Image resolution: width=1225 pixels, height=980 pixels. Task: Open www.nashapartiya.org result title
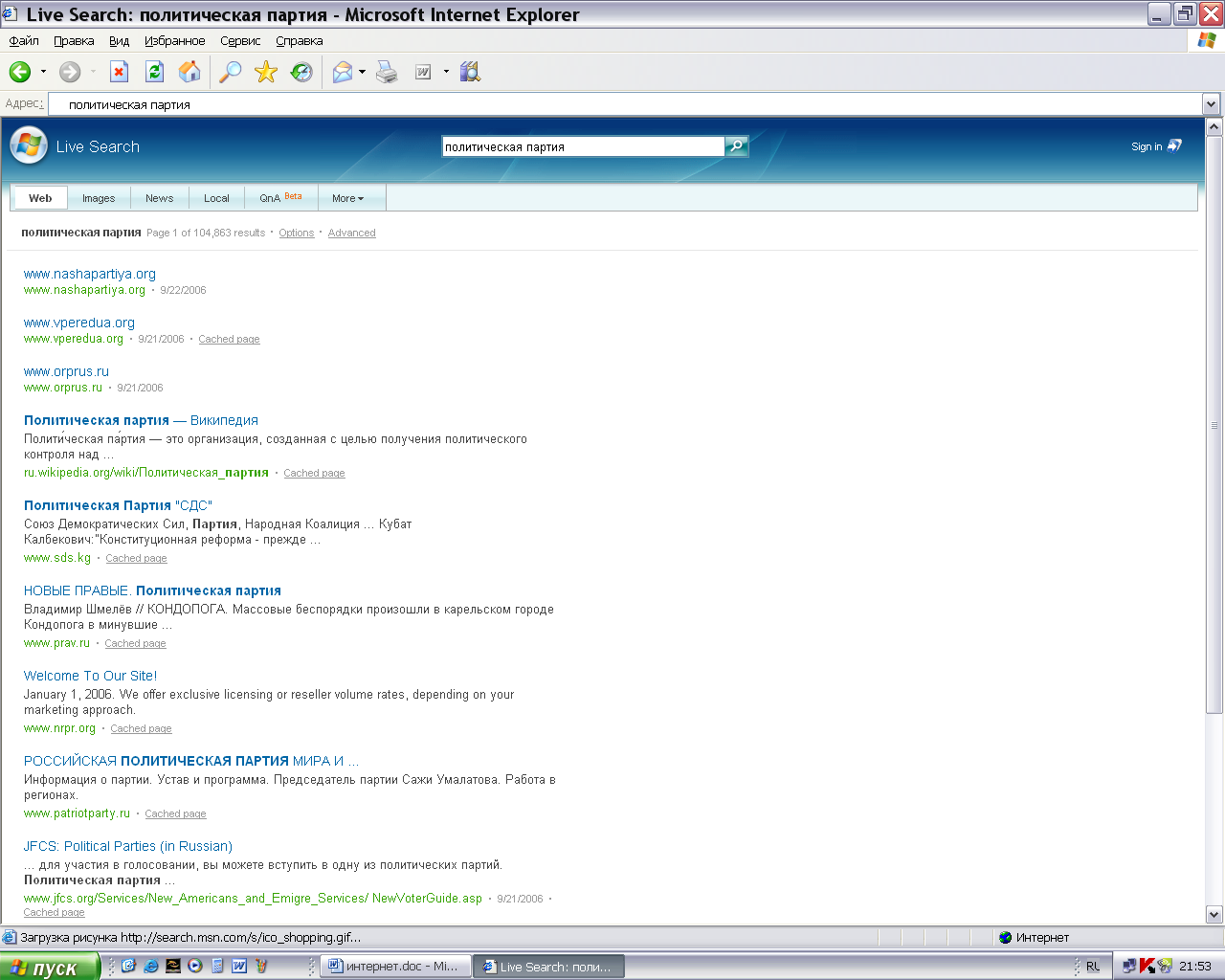click(x=90, y=274)
